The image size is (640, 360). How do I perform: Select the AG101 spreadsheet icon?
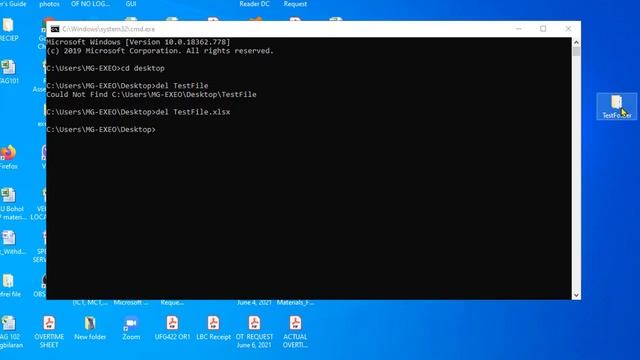9,72
